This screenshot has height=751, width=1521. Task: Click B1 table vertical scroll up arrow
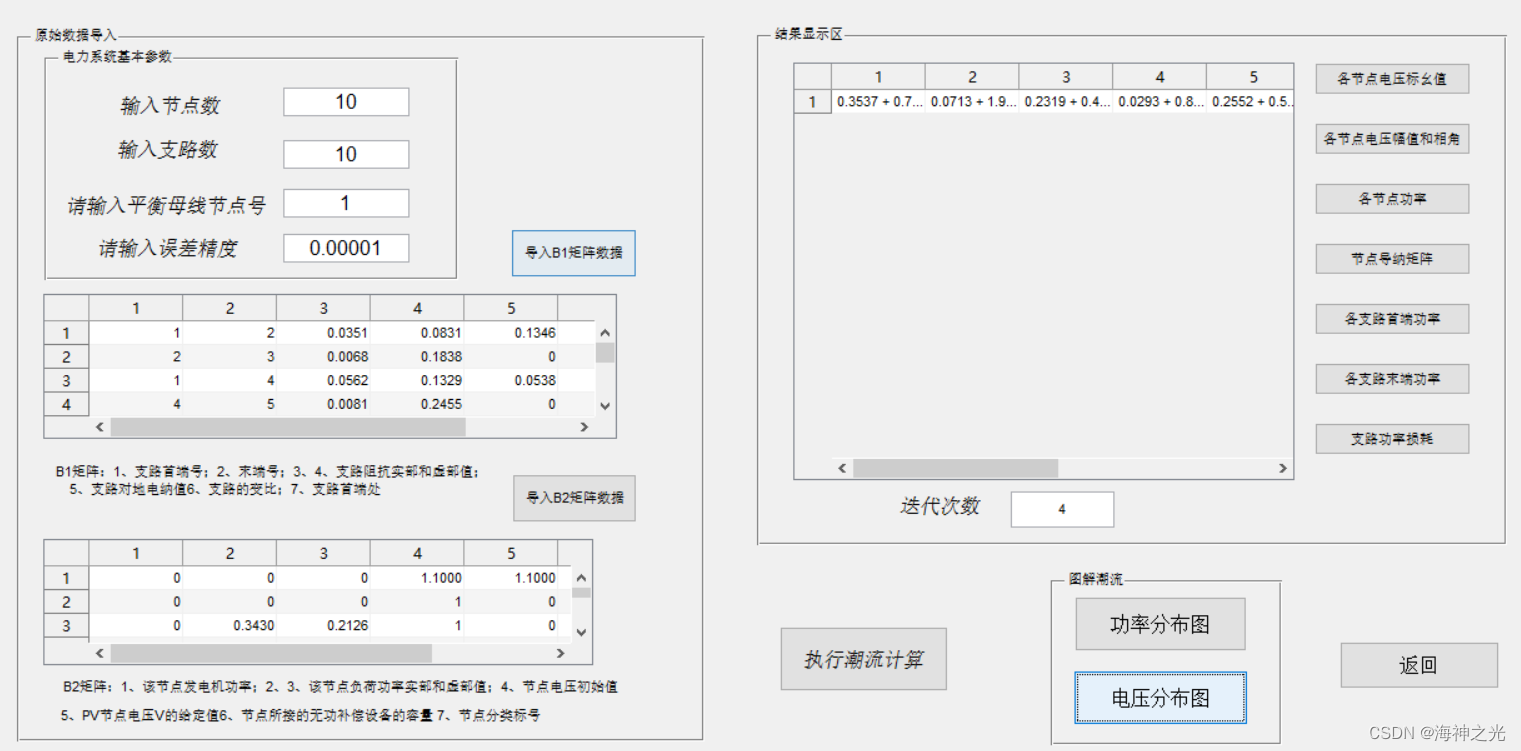tap(604, 333)
